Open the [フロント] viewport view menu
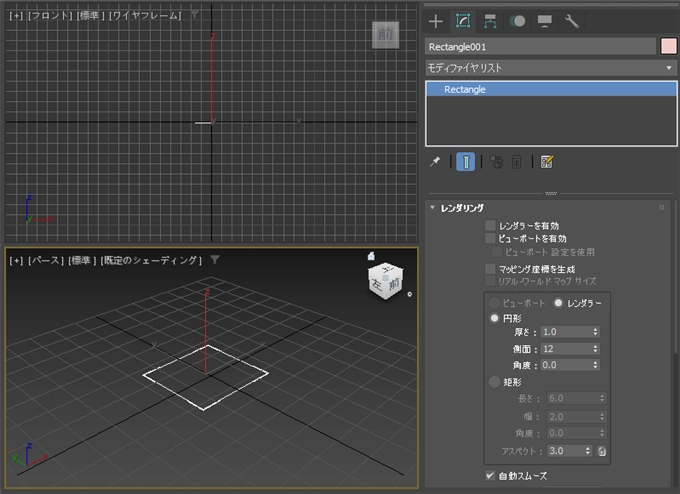This screenshot has width=680, height=494. pos(50,16)
